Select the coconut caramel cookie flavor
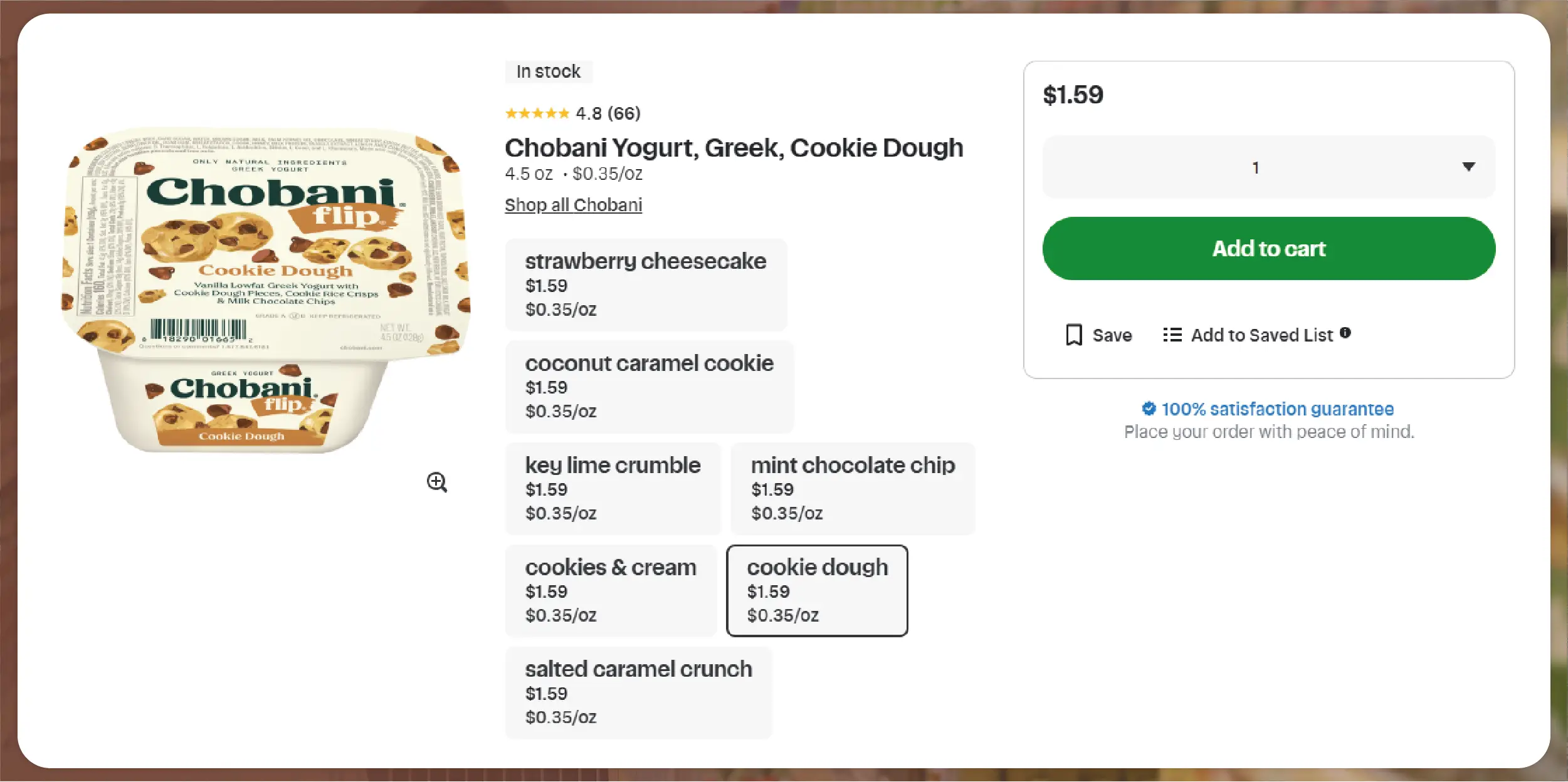The height and width of the screenshot is (782, 1568). [649, 387]
